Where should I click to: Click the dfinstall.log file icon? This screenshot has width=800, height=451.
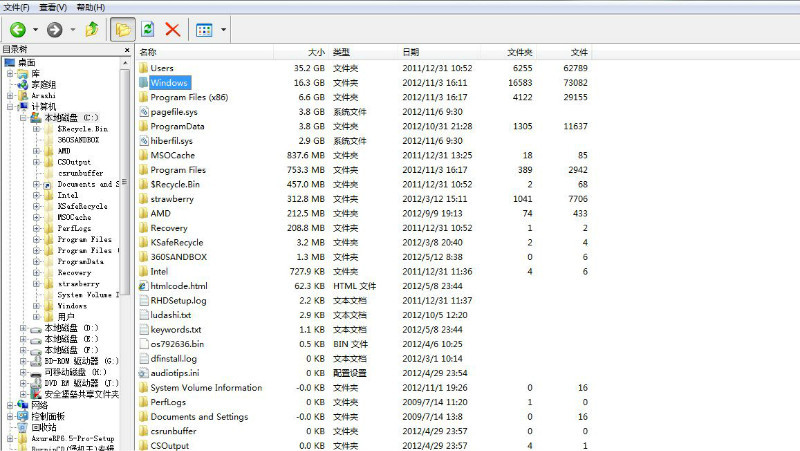(x=143, y=359)
